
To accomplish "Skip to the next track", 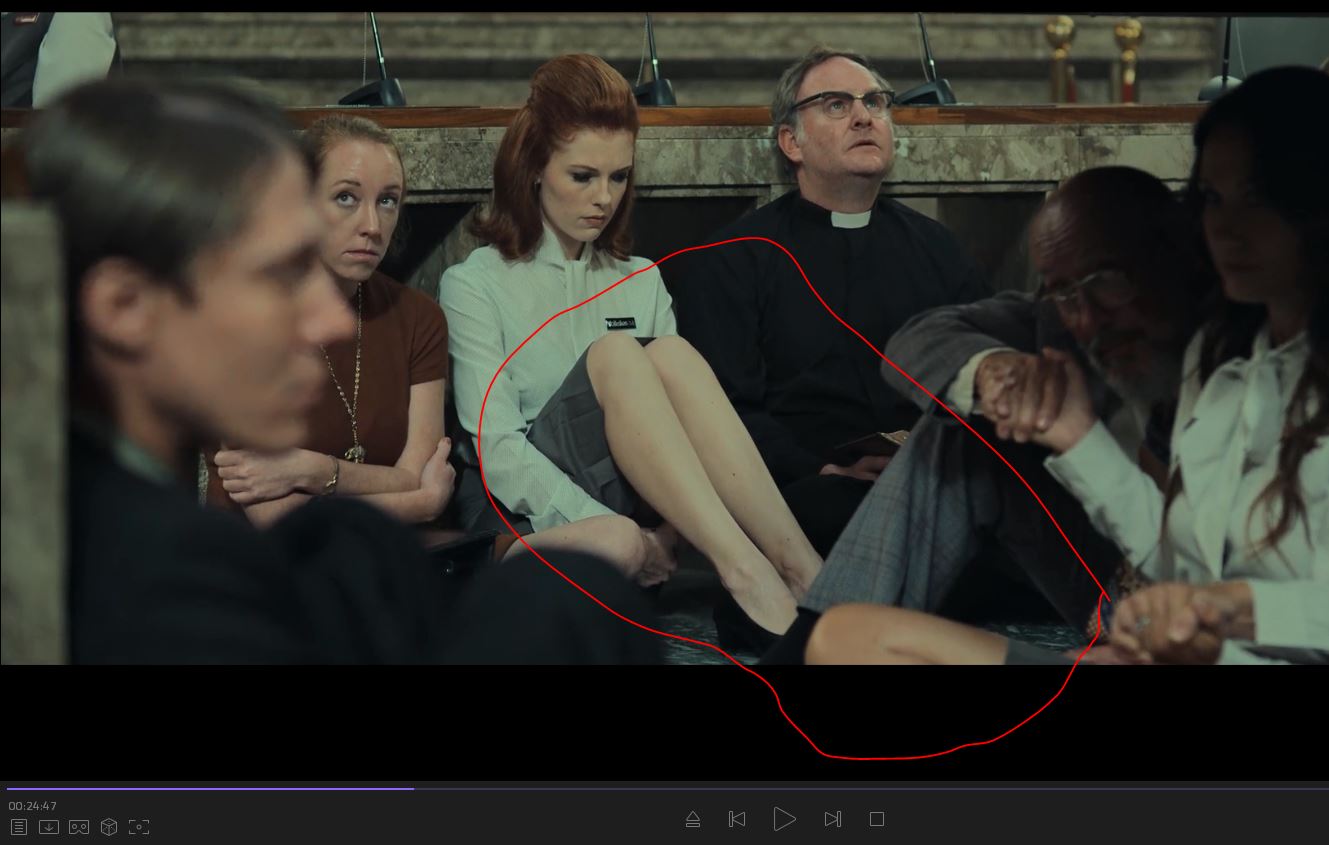I will (832, 820).
